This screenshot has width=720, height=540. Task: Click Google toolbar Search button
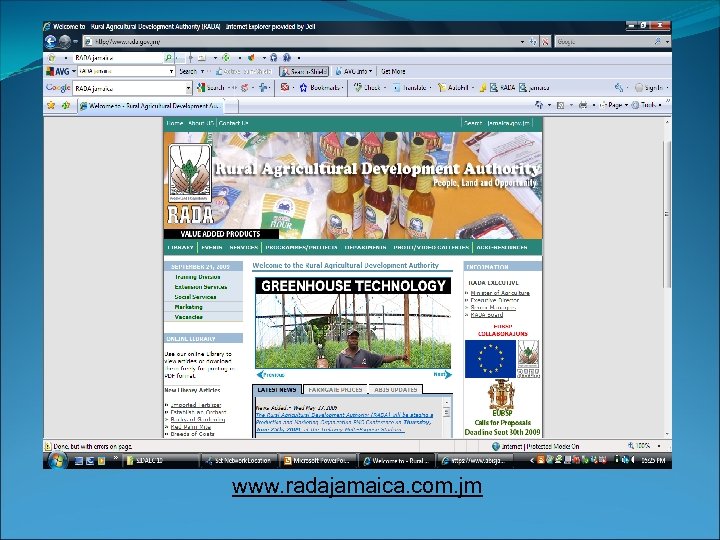(211, 88)
